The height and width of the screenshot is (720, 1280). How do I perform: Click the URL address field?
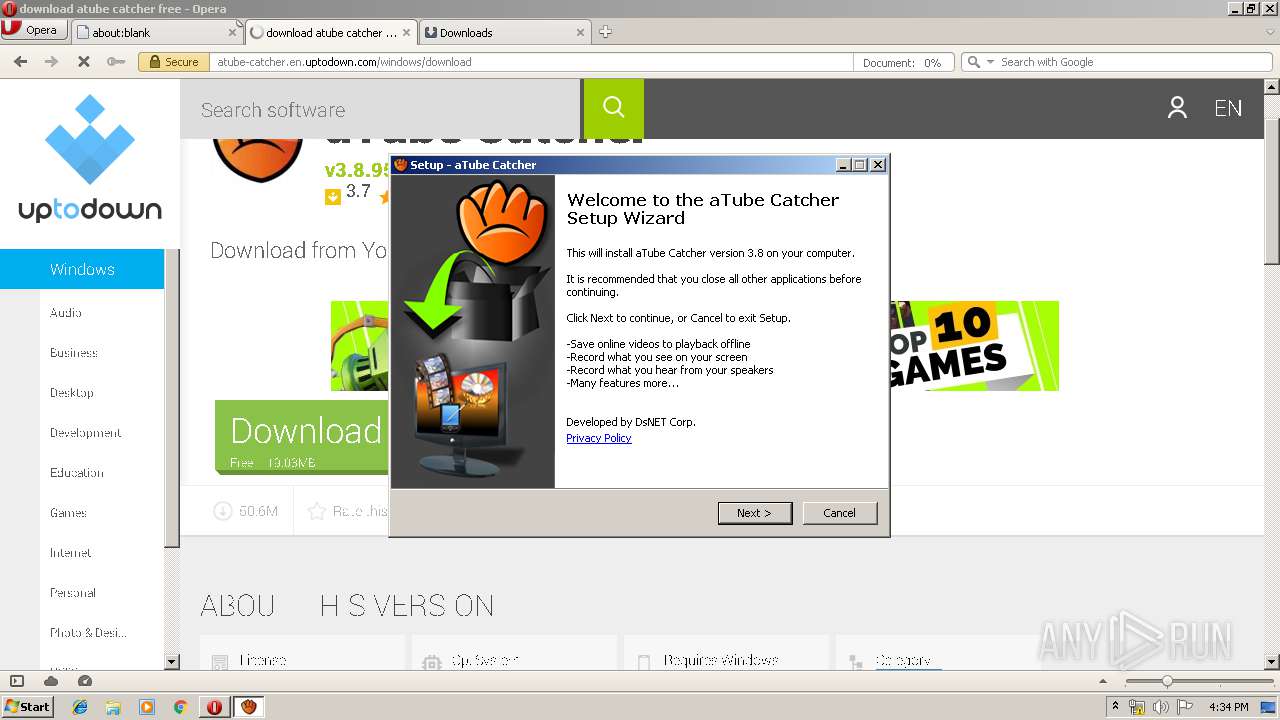click(x=530, y=62)
